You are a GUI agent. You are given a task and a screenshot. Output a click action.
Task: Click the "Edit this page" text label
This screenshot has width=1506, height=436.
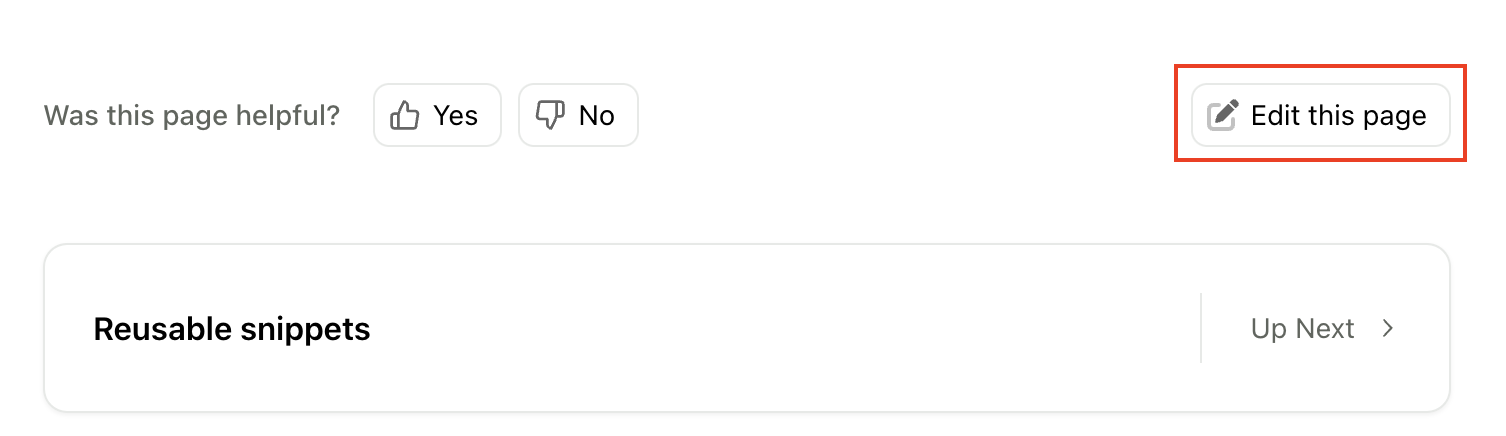point(1339,116)
